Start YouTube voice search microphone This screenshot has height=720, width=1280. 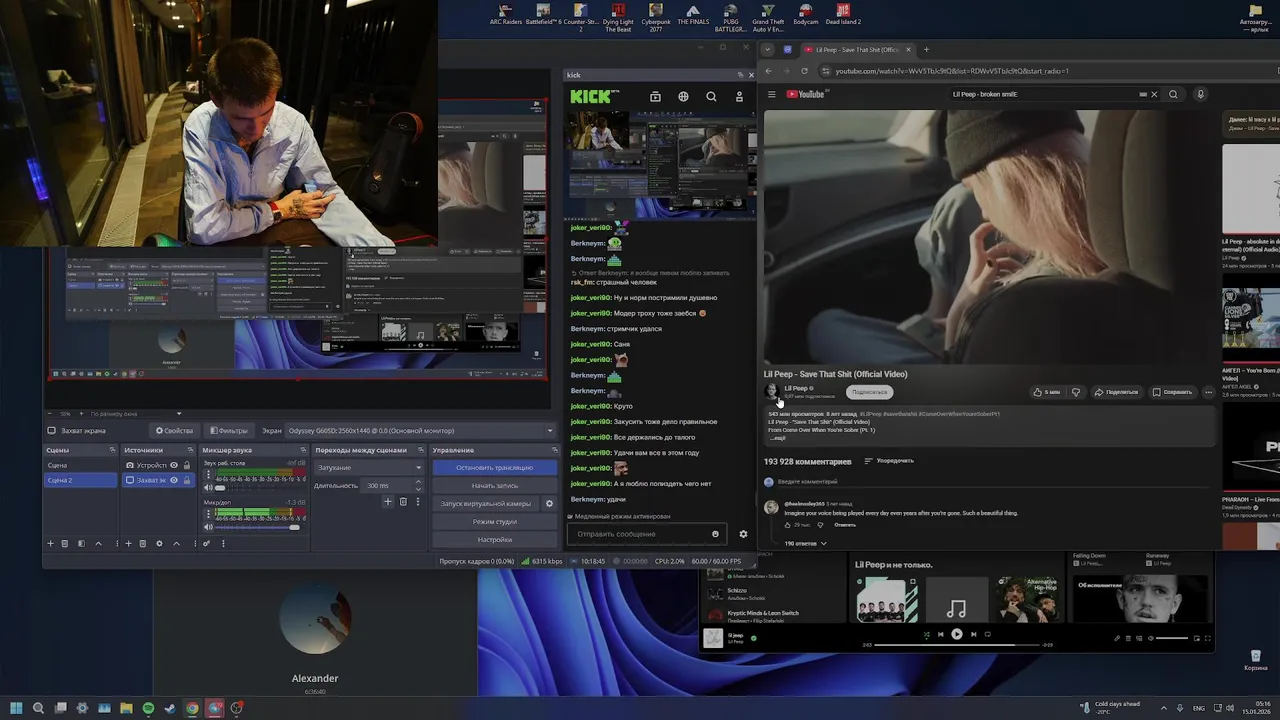pos(1200,94)
